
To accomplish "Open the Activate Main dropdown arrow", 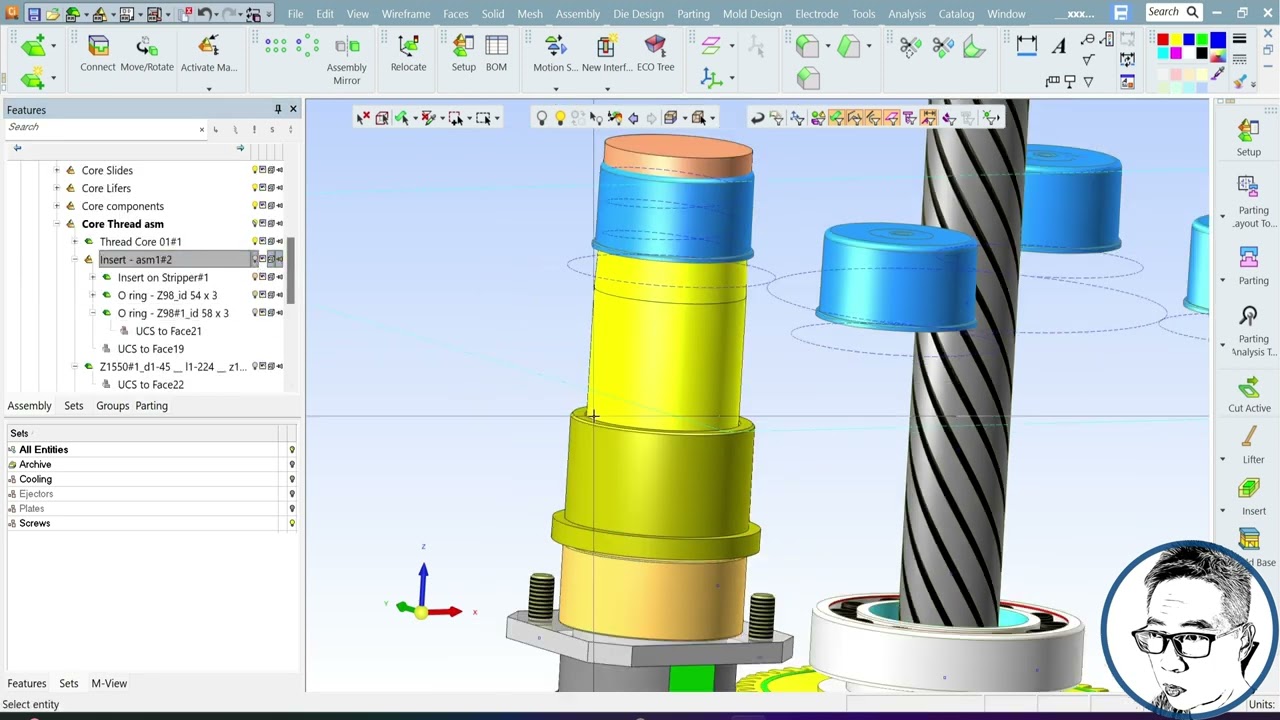I will tap(209, 88).
